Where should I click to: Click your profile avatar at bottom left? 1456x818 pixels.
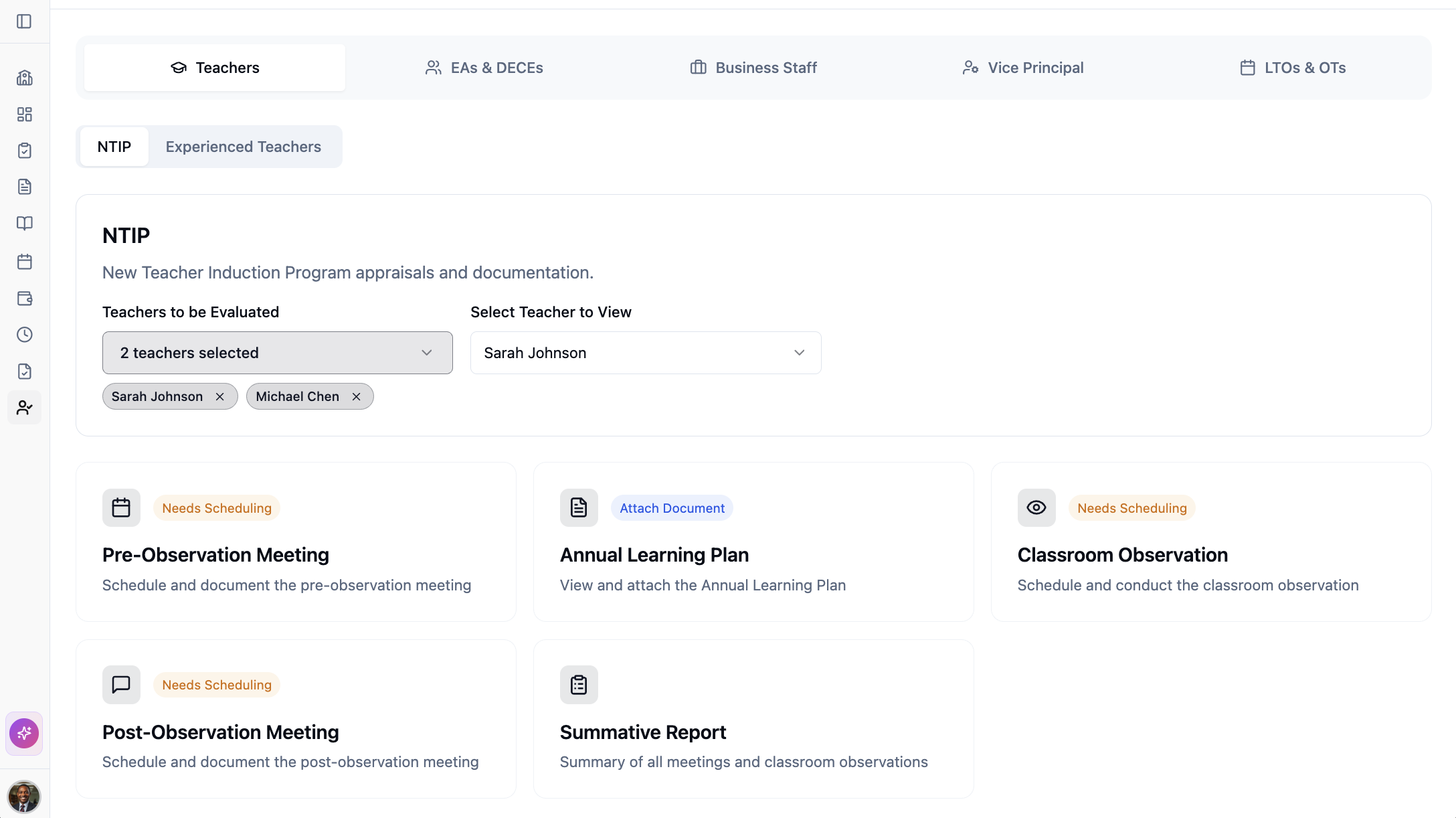[25, 797]
